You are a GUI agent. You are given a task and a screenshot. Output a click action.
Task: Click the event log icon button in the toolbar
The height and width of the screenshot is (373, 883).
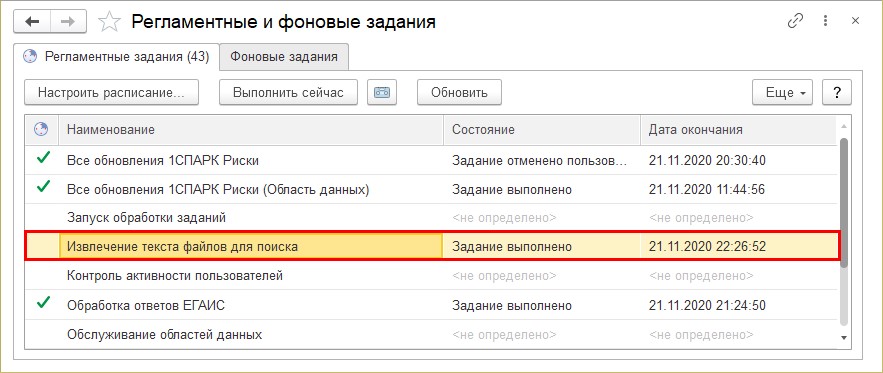[382, 92]
